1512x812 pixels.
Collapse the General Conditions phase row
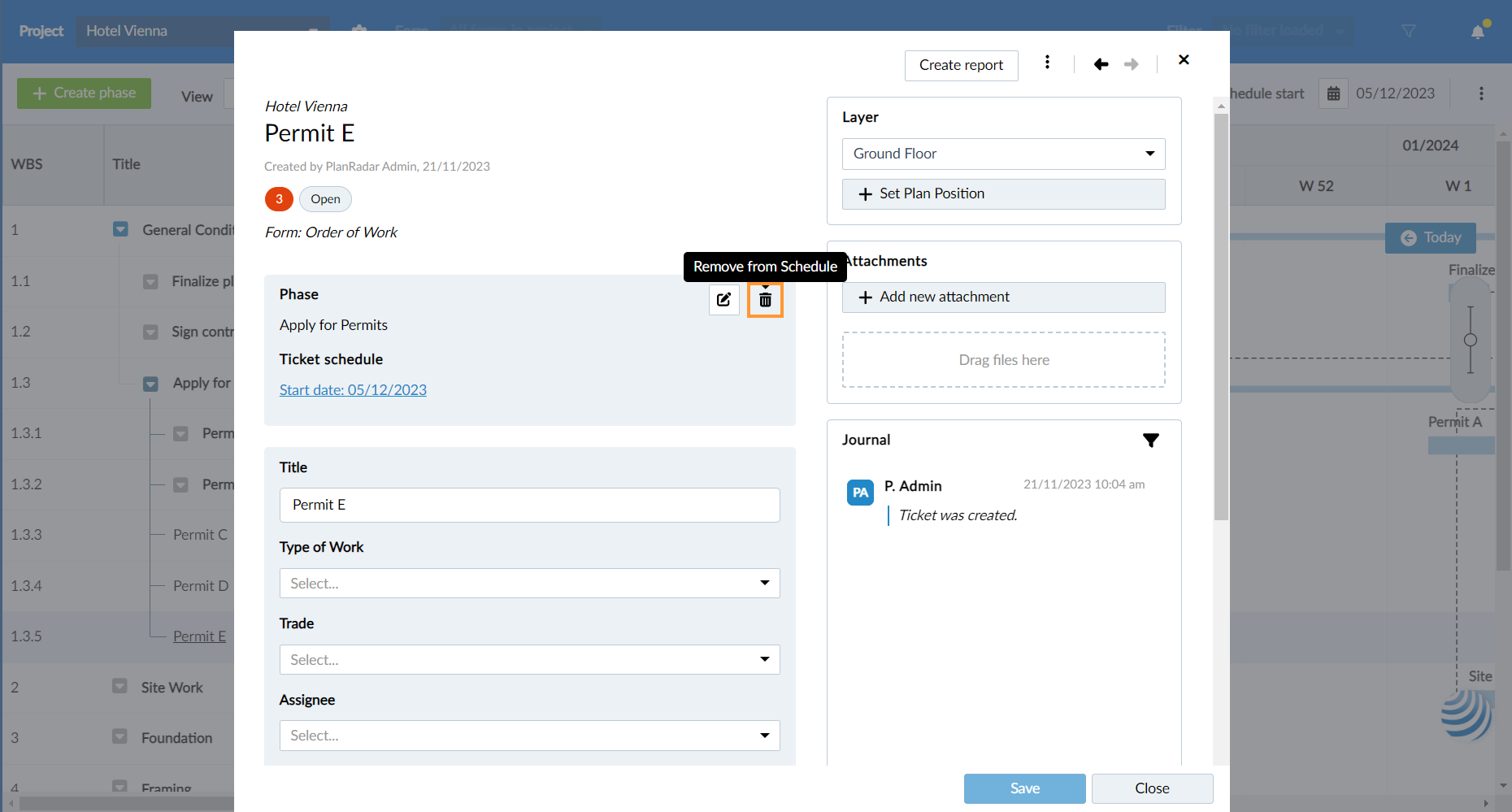[120, 229]
